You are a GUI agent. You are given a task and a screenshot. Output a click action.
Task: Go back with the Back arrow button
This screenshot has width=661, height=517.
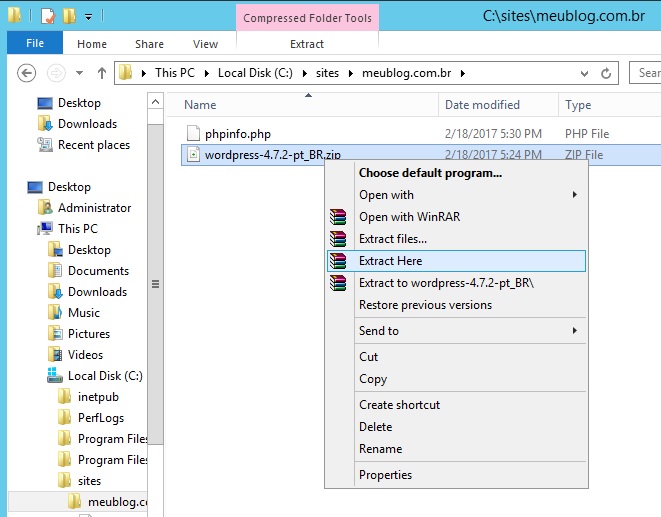click(26, 73)
